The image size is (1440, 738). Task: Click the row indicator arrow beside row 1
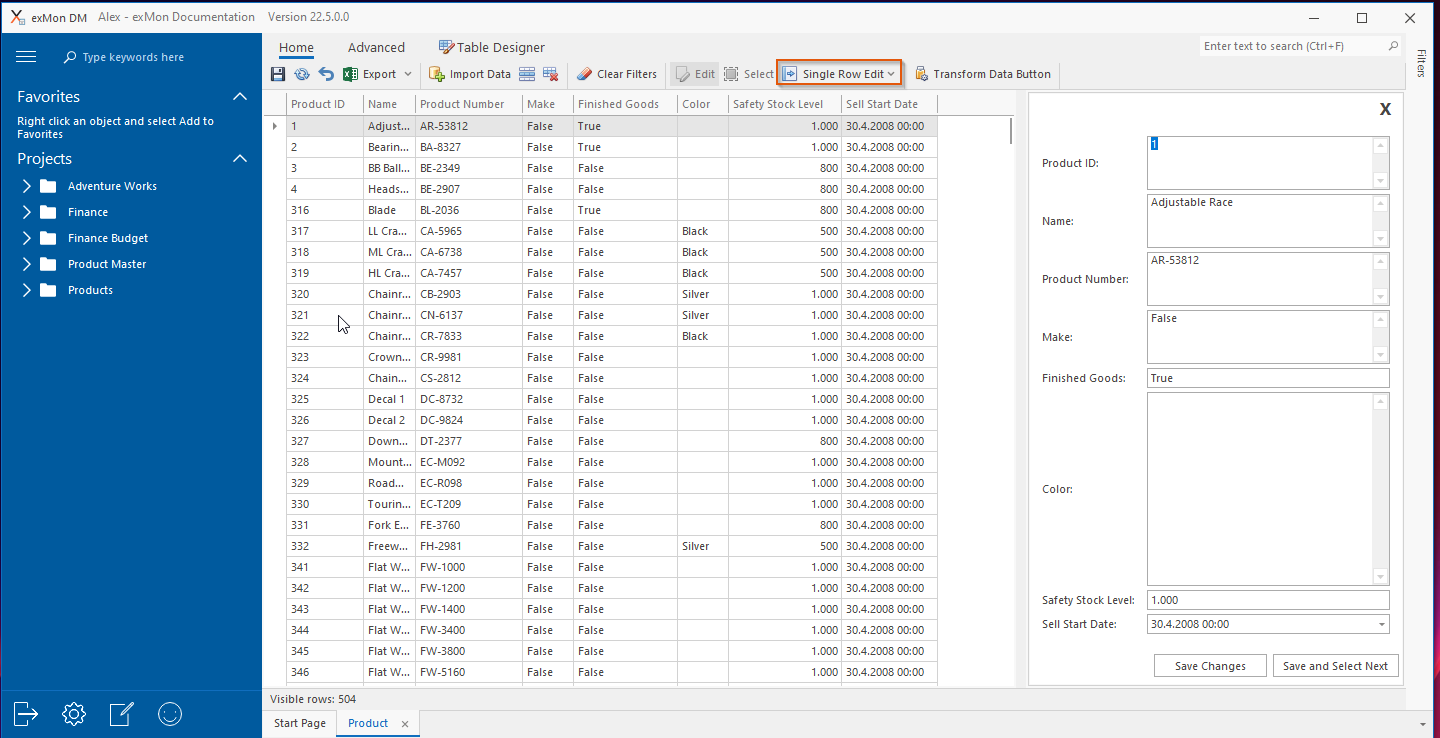(275, 126)
